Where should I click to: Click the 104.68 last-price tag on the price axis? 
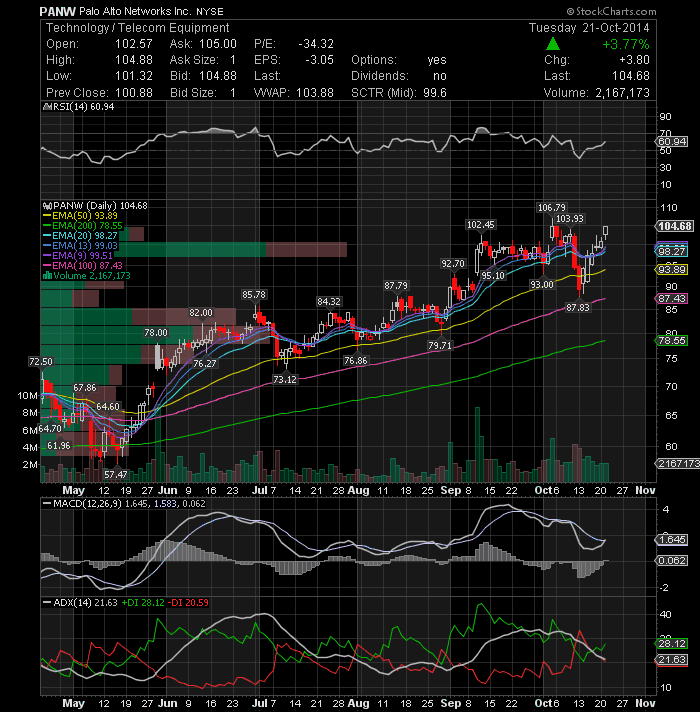675,226
